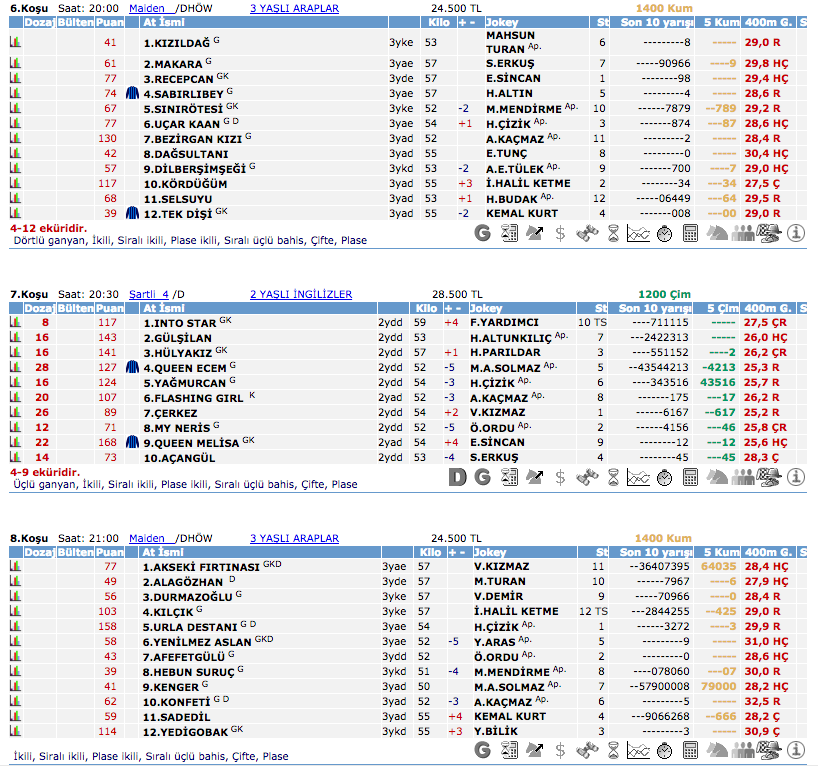Open the info icon below race 6

(x=796, y=234)
